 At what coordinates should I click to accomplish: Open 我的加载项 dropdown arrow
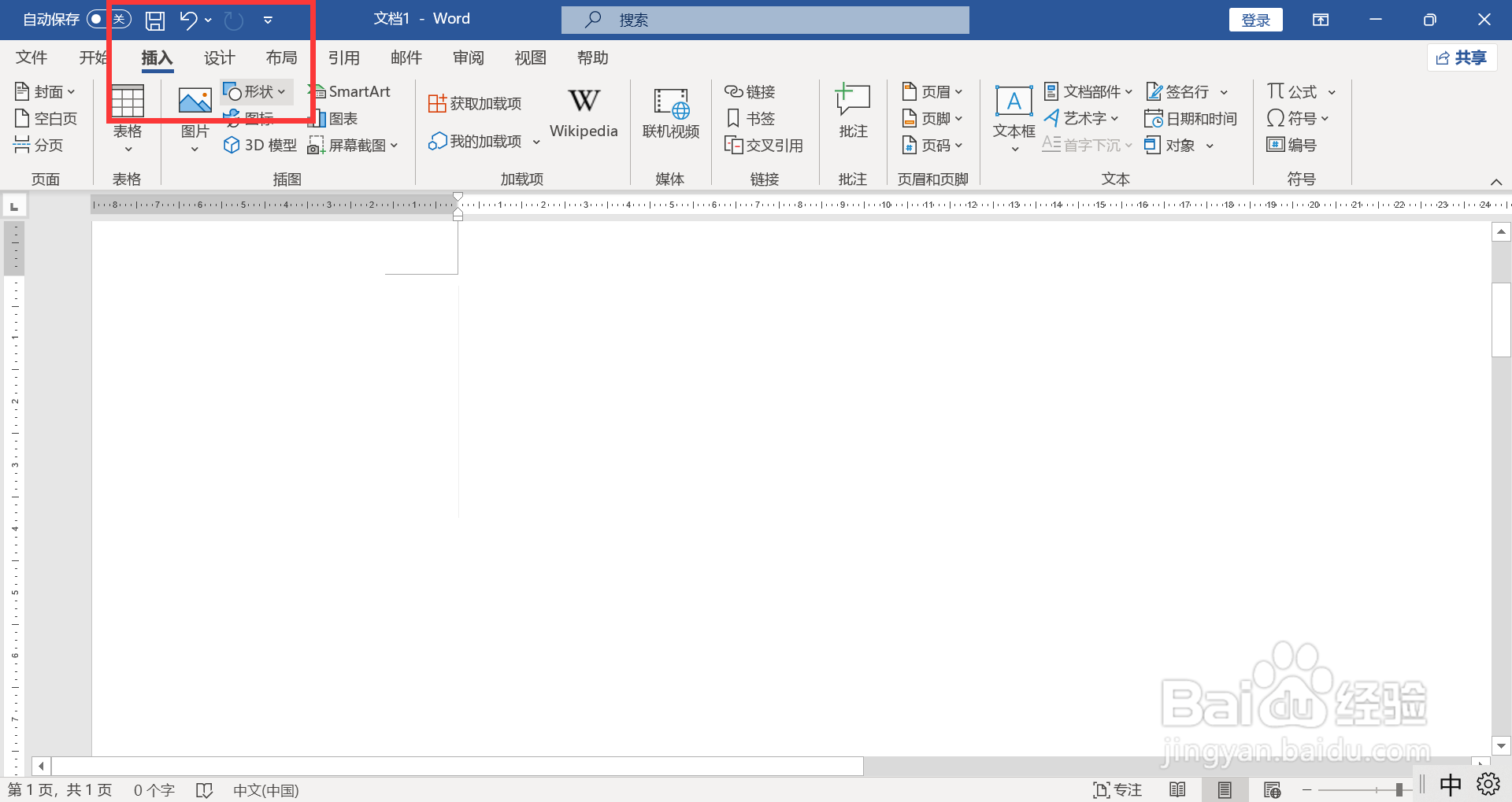click(535, 142)
